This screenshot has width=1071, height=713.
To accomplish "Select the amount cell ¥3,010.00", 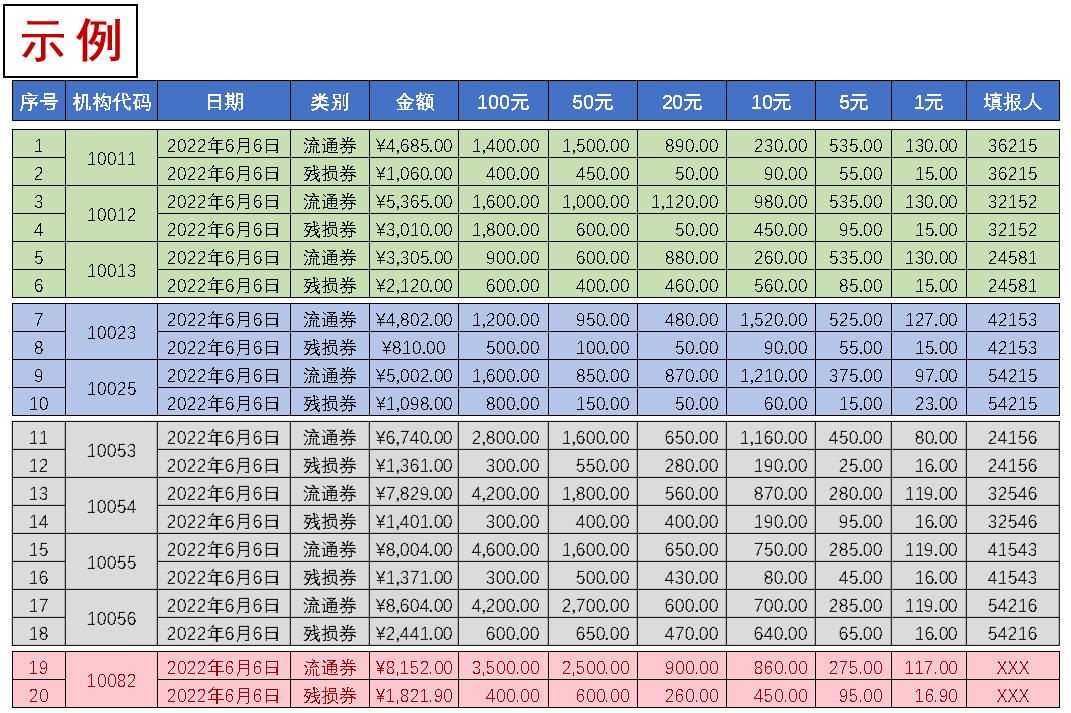I will click(x=415, y=229).
